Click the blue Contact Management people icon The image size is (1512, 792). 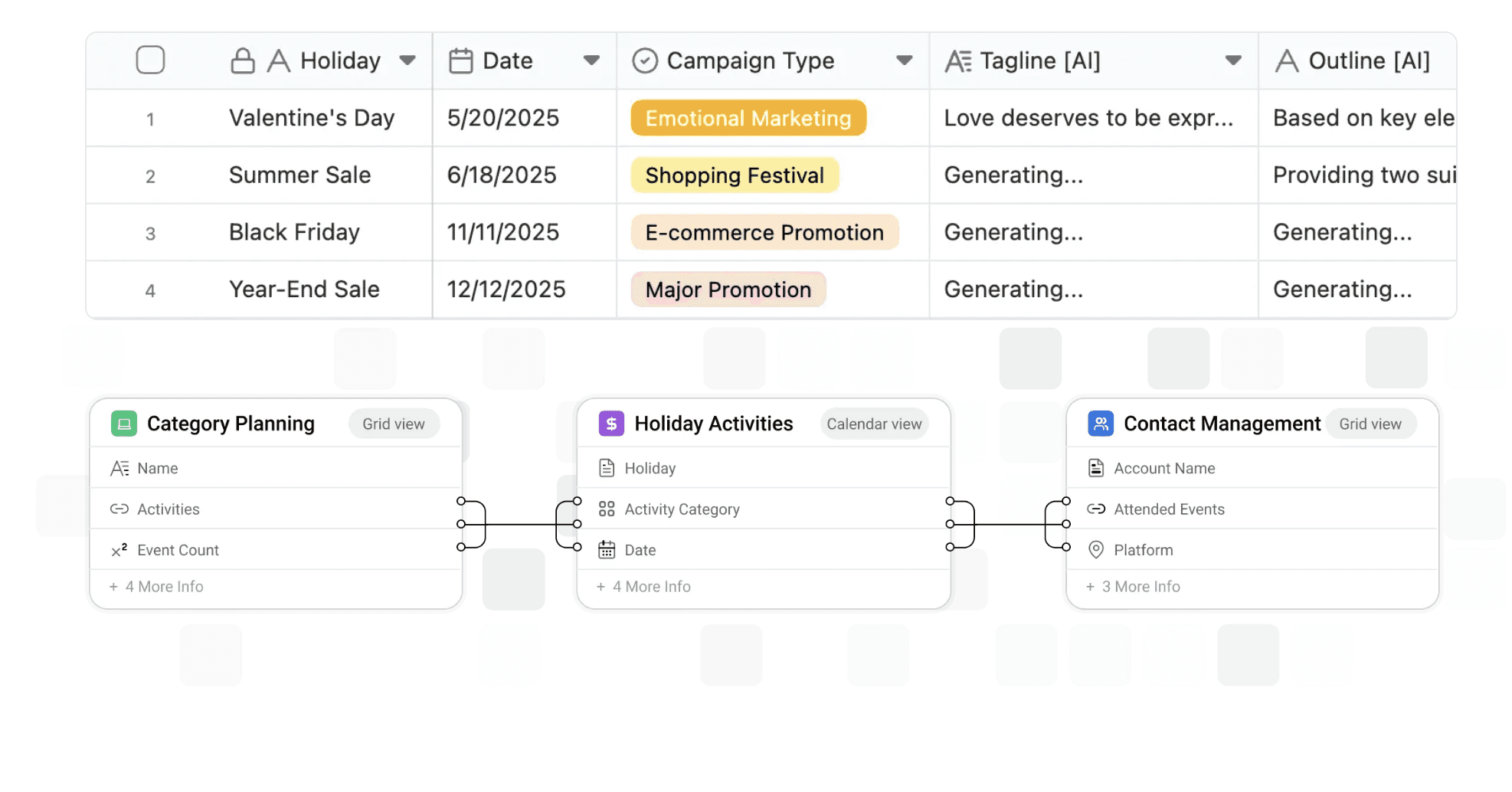[1101, 424]
